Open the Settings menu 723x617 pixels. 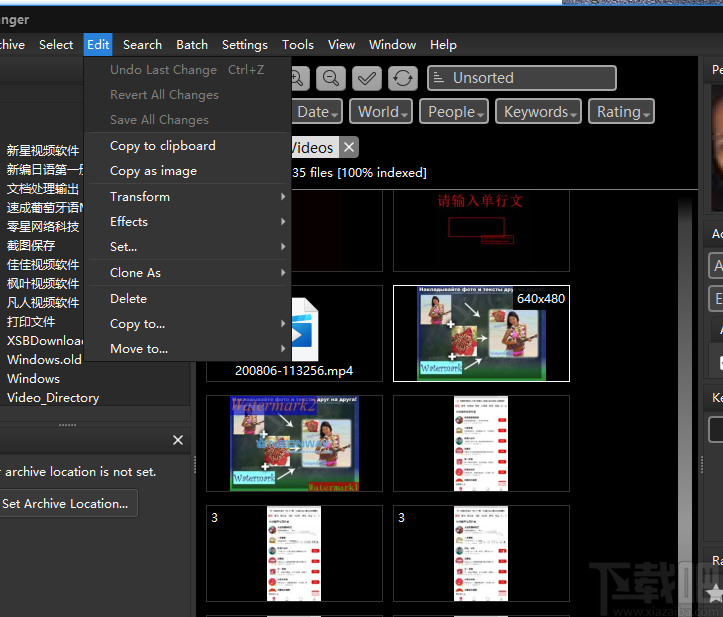[245, 45]
